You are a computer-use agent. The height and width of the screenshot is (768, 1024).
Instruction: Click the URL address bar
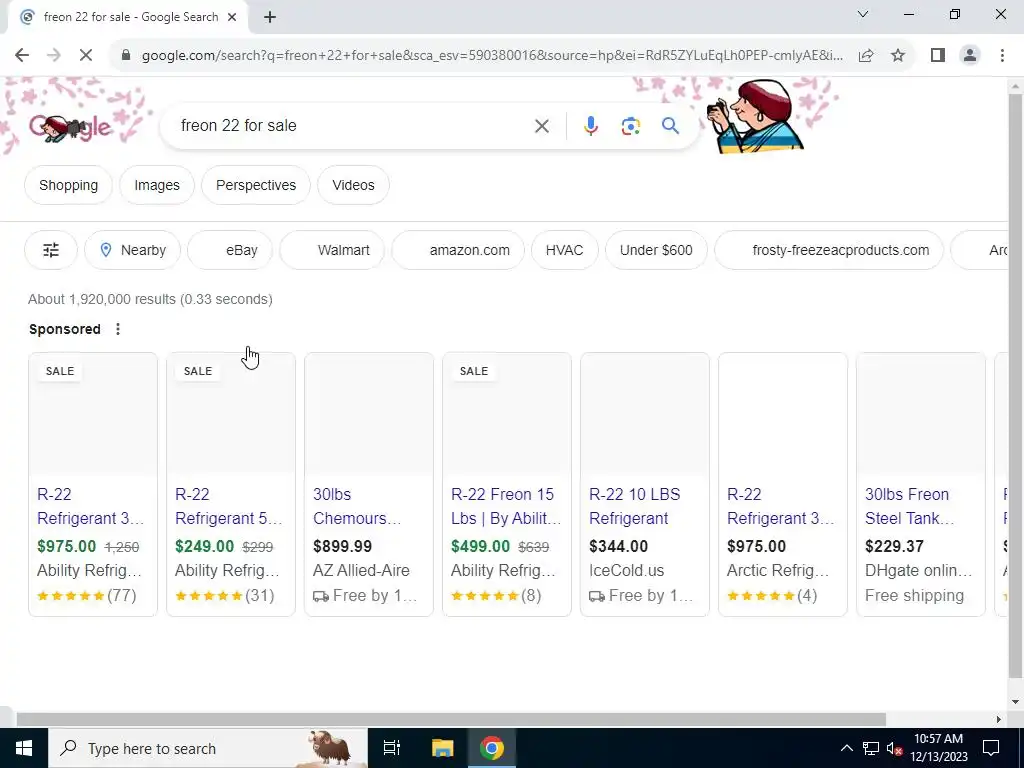492,56
